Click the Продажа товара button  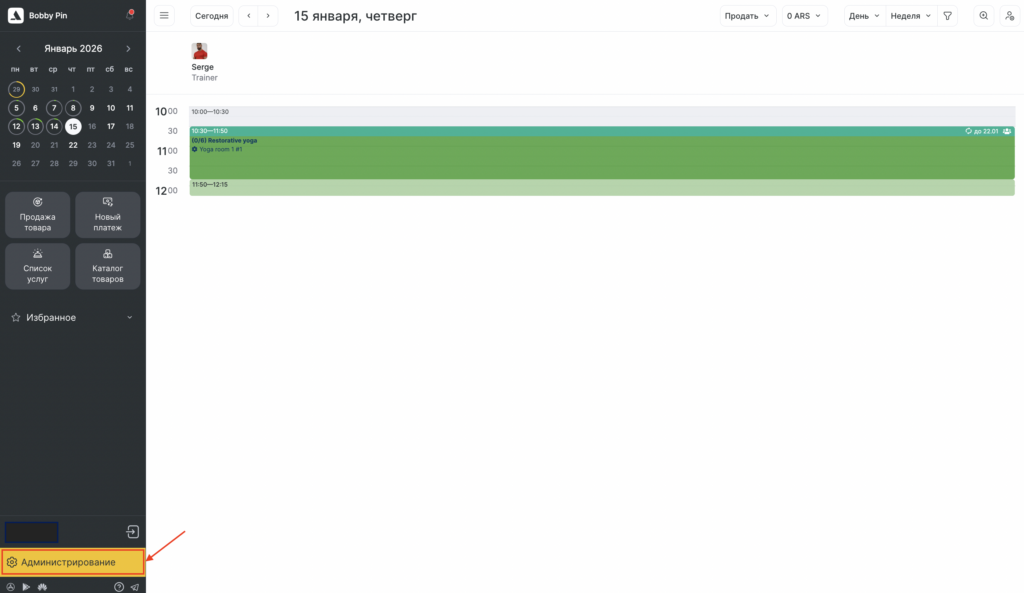click(x=38, y=215)
